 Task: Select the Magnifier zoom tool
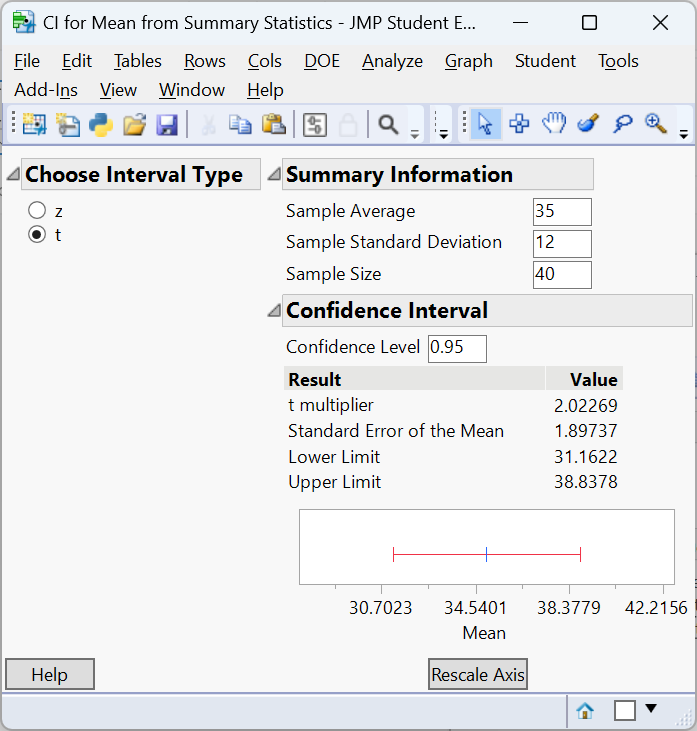coord(656,124)
